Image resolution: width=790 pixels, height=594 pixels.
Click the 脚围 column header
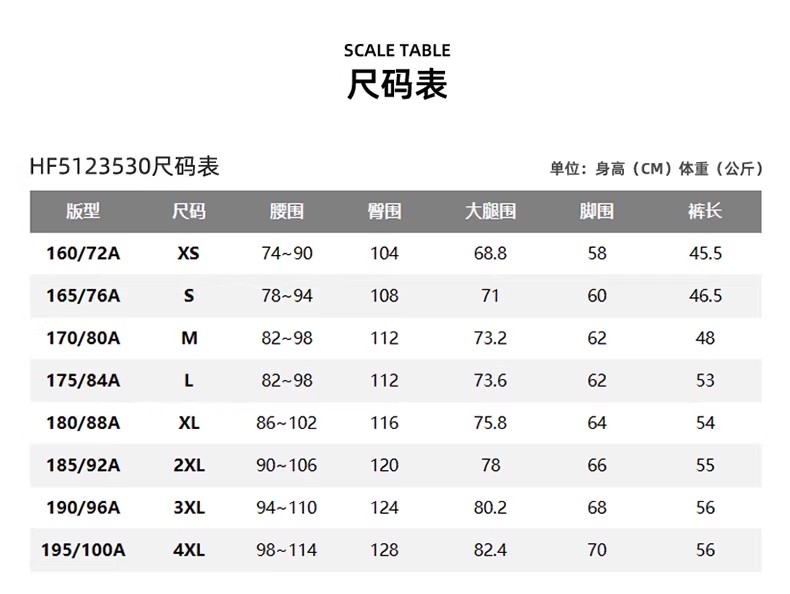597,211
